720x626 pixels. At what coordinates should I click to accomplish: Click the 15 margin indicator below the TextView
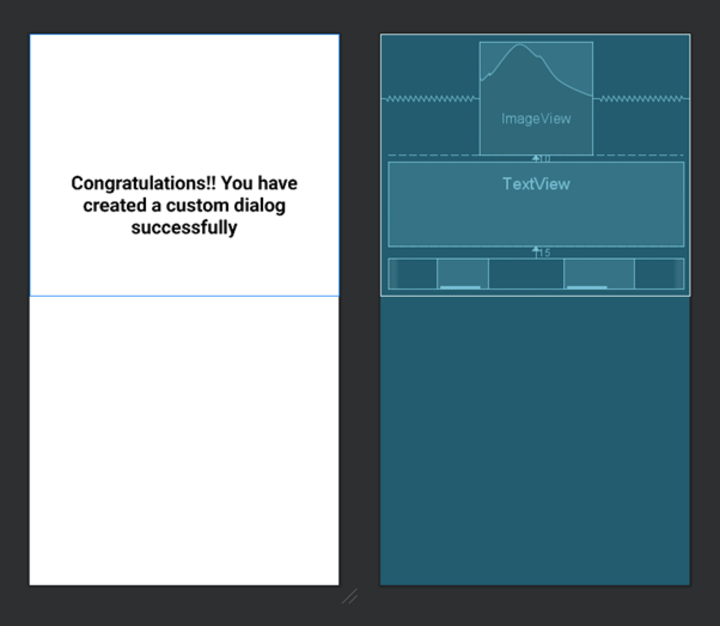tap(541, 253)
